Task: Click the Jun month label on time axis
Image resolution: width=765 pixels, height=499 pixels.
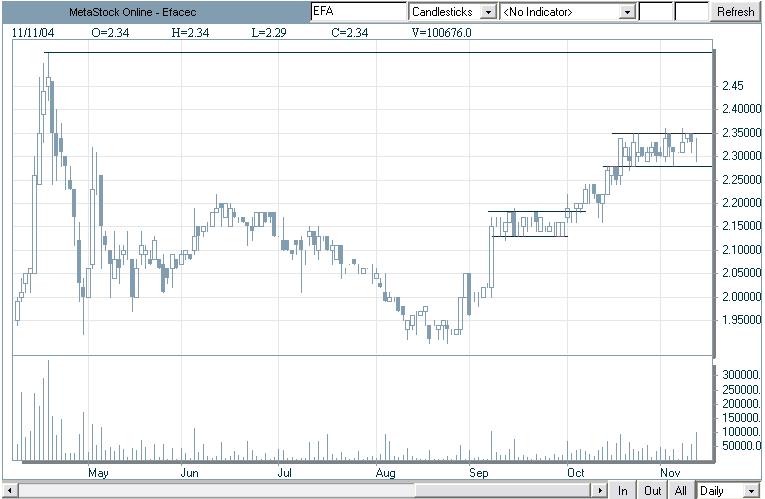Action: pos(189,473)
